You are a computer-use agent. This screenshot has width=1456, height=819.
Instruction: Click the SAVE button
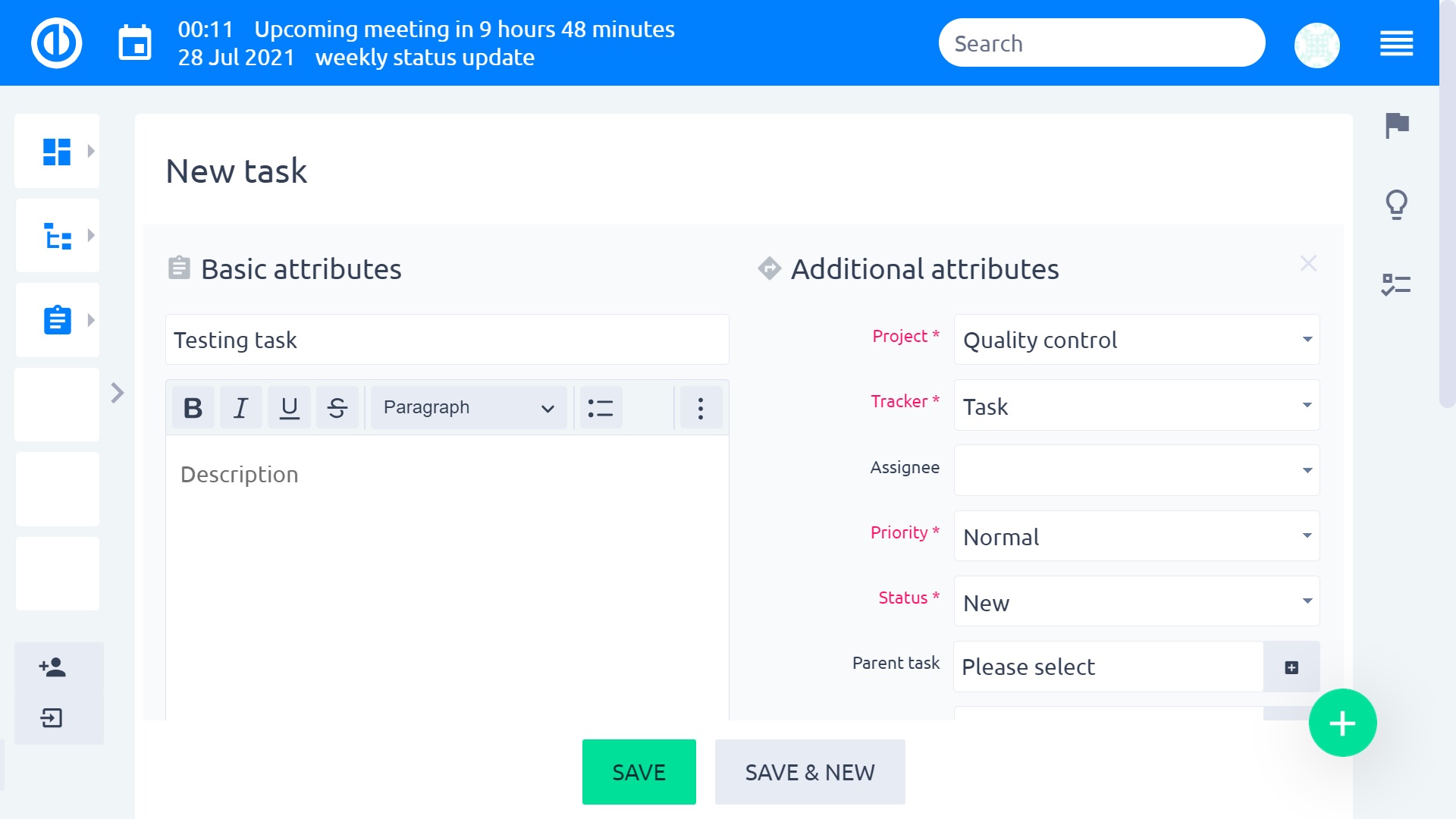639,772
